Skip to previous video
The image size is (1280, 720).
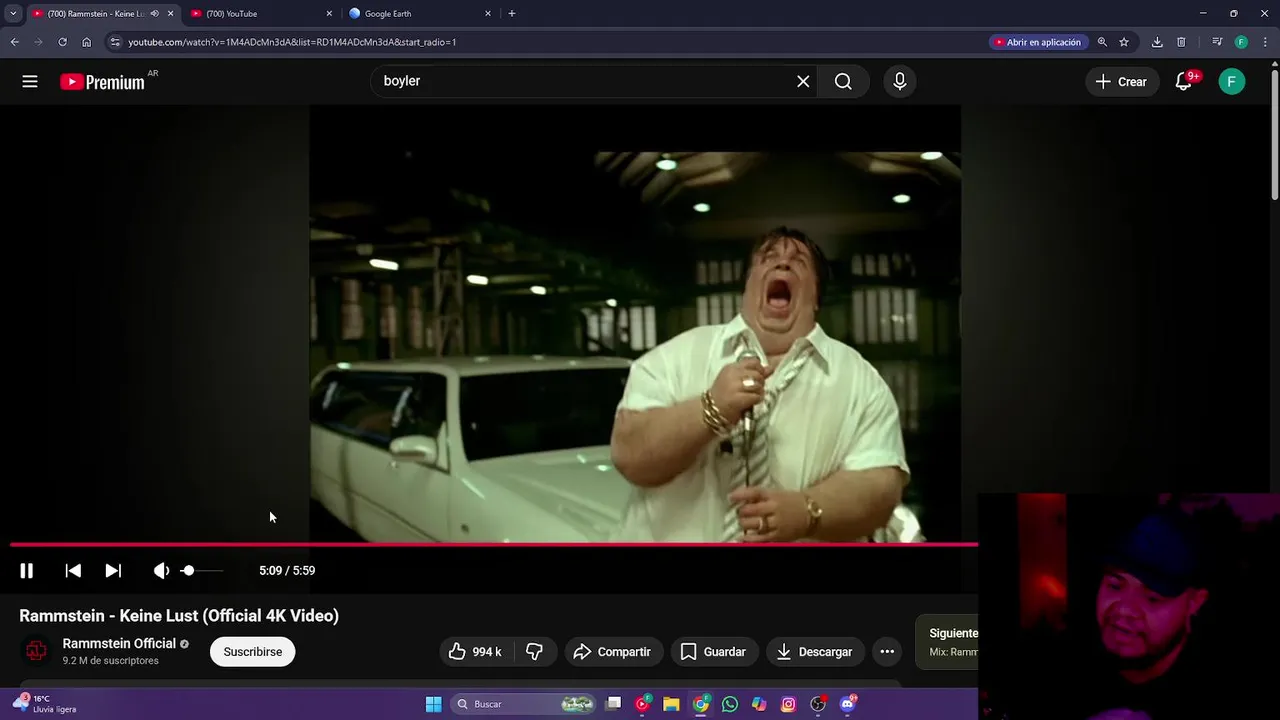pos(73,570)
